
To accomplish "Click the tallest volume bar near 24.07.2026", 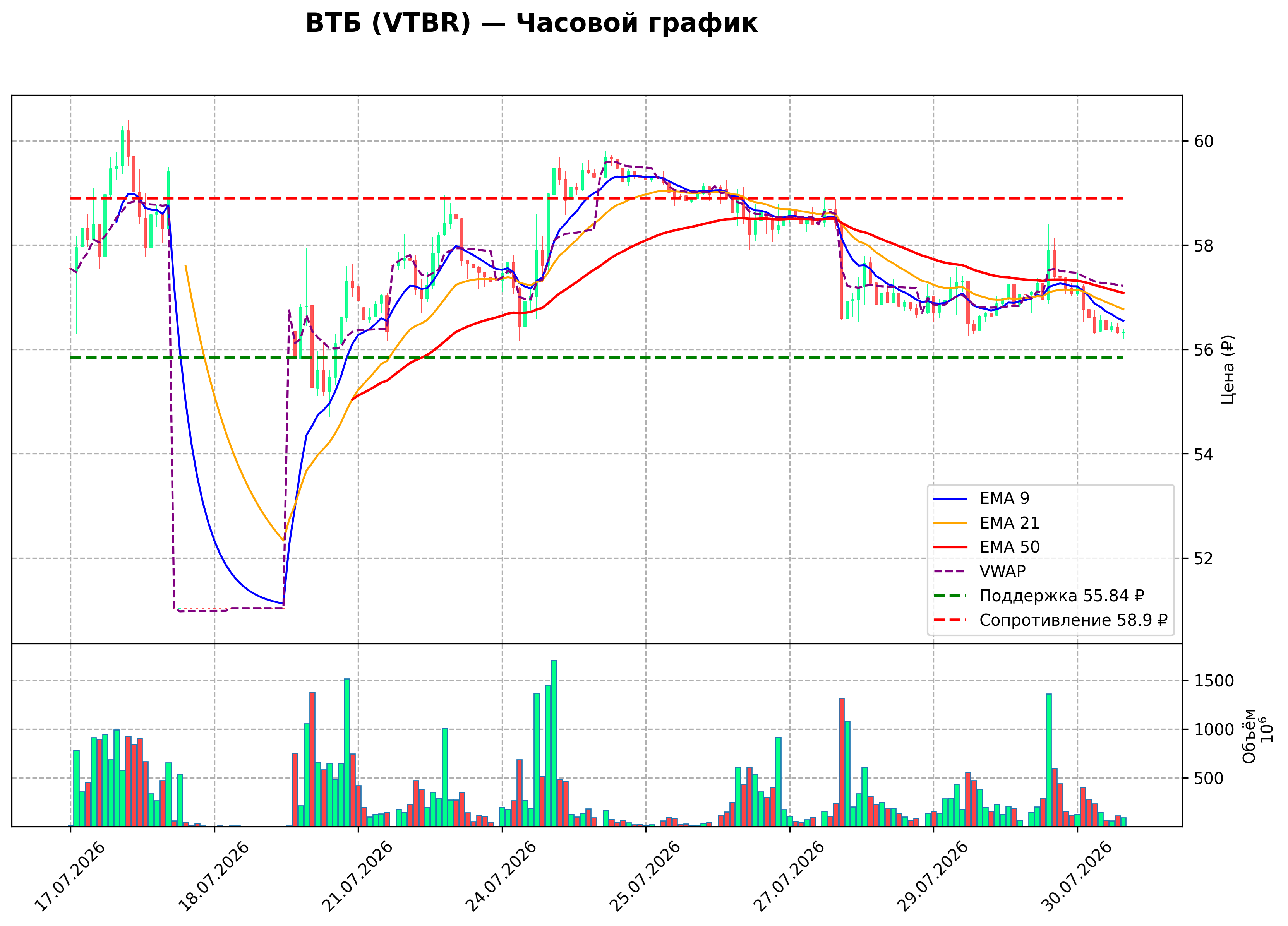I will click(x=554, y=743).
